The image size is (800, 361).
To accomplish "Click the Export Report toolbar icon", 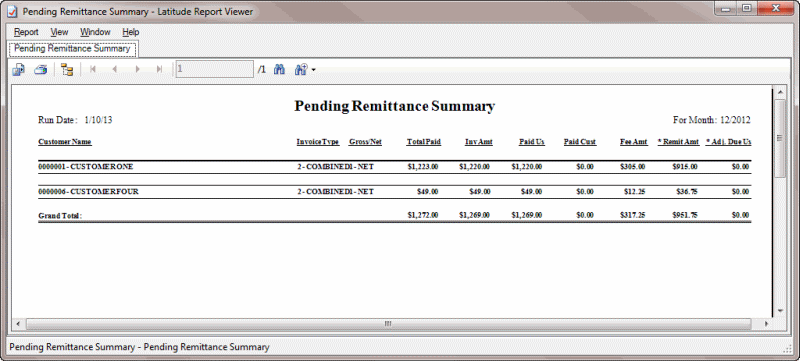I will 18,70.
